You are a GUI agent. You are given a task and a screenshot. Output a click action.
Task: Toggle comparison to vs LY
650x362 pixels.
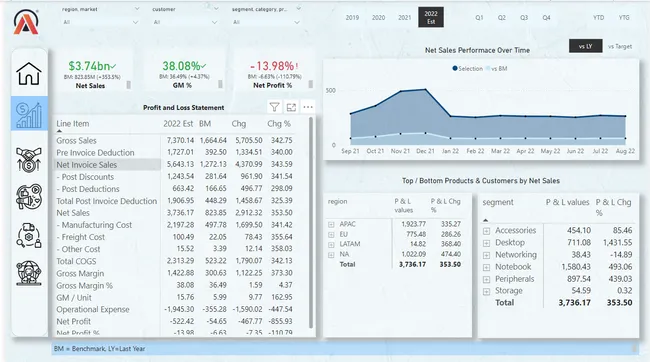pyautogui.click(x=585, y=46)
